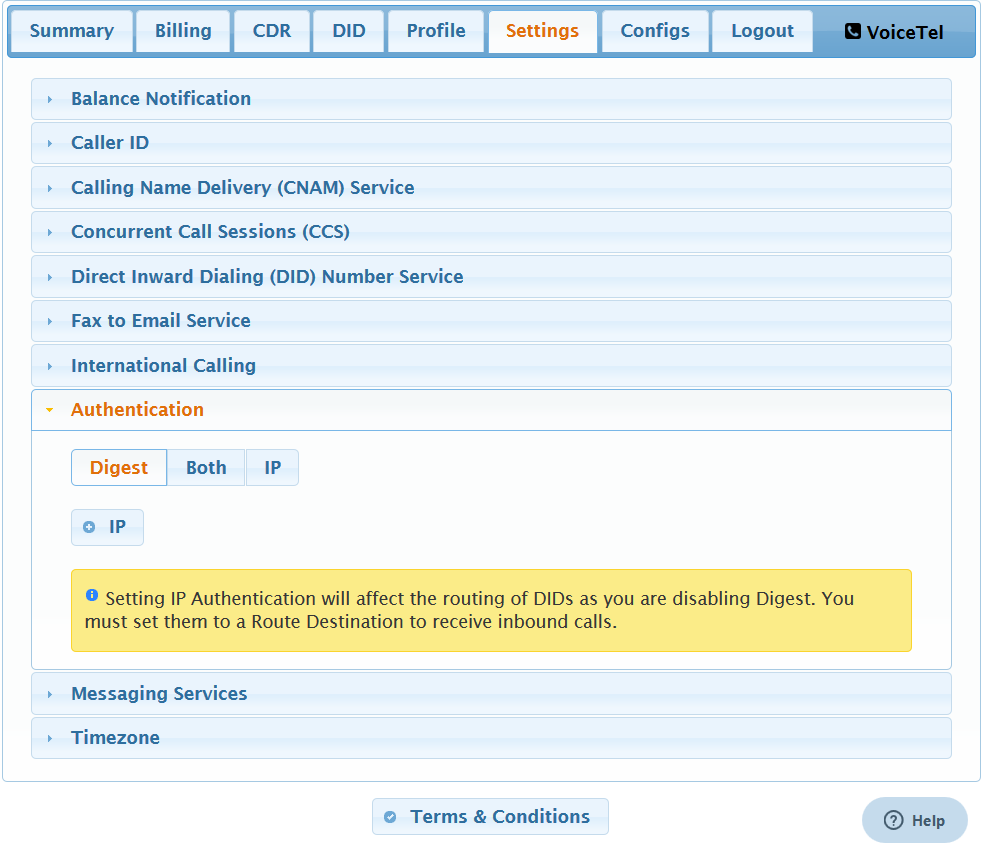Open the Billing tab
The height and width of the screenshot is (853, 983).
[183, 31]
